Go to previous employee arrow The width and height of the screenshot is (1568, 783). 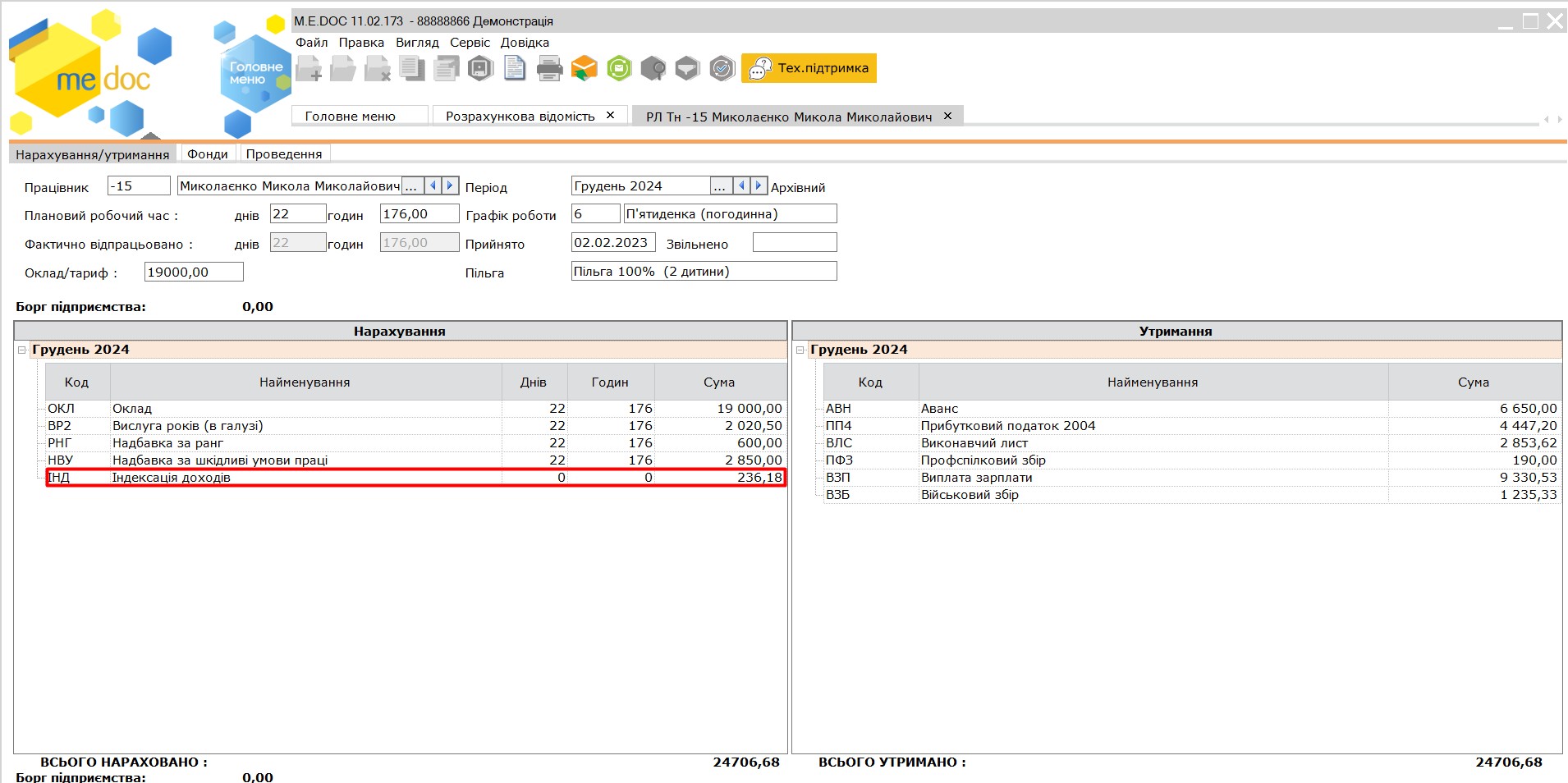[x=433, y=186]
